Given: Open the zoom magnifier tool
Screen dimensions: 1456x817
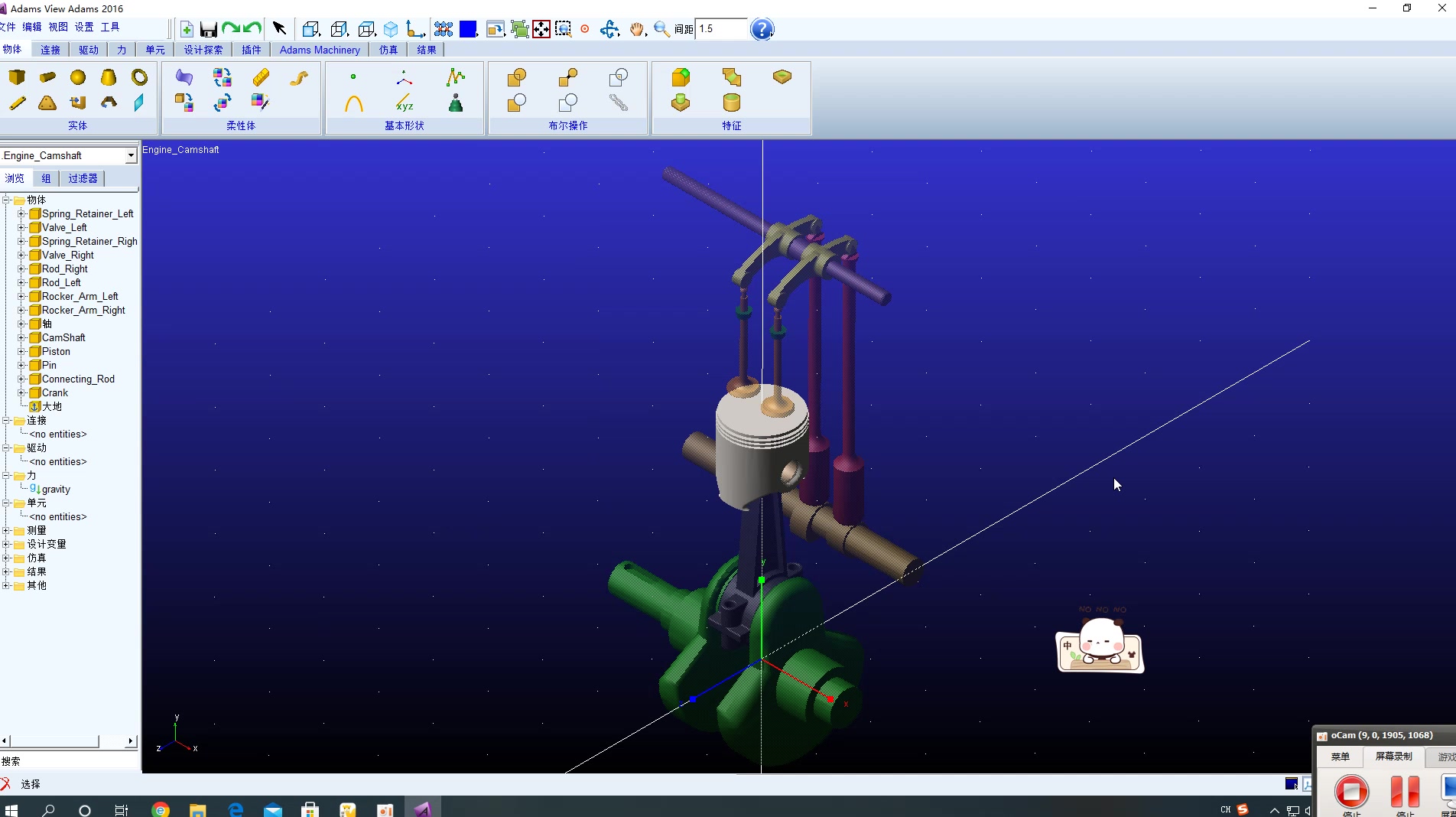Looking at the screenshot, I should (661, 29).
